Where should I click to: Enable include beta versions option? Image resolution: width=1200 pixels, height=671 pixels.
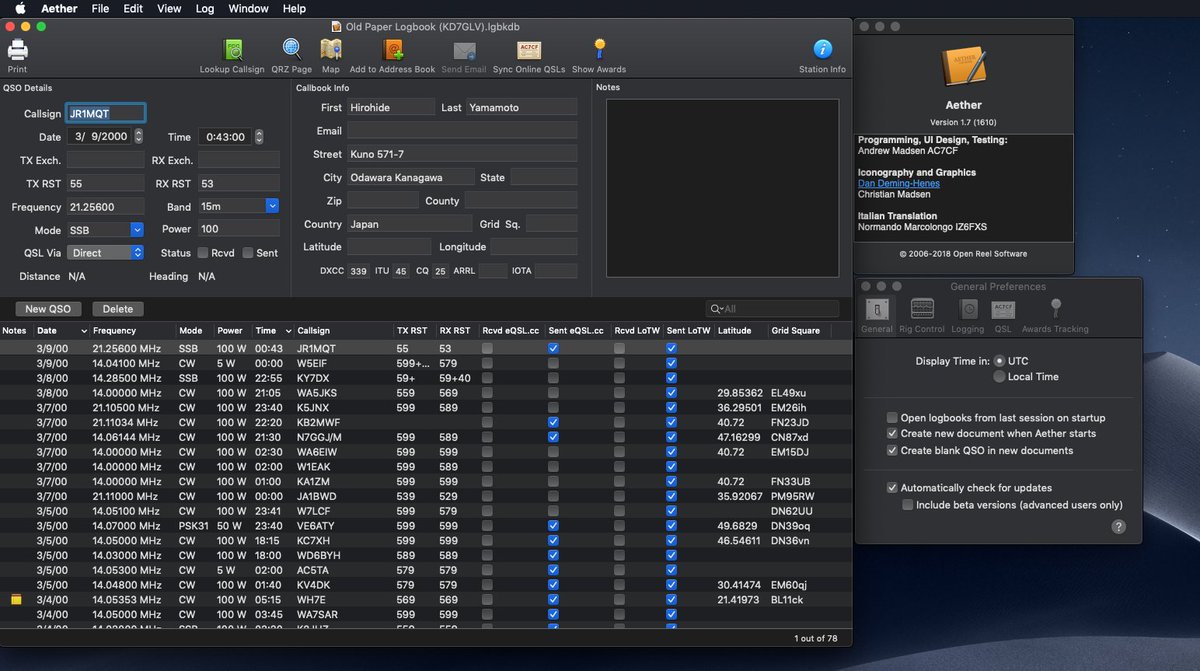tap(907, 505)
